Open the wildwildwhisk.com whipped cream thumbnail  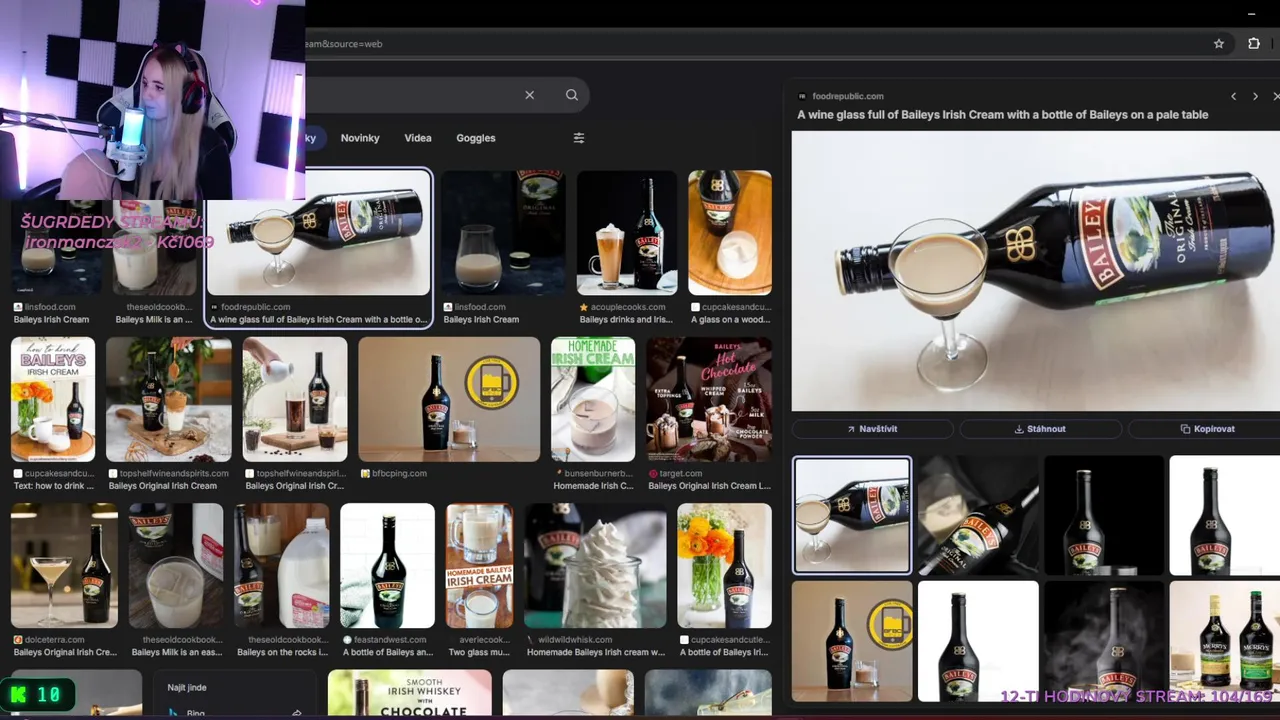pyautogui.click(x=595, y=566)
